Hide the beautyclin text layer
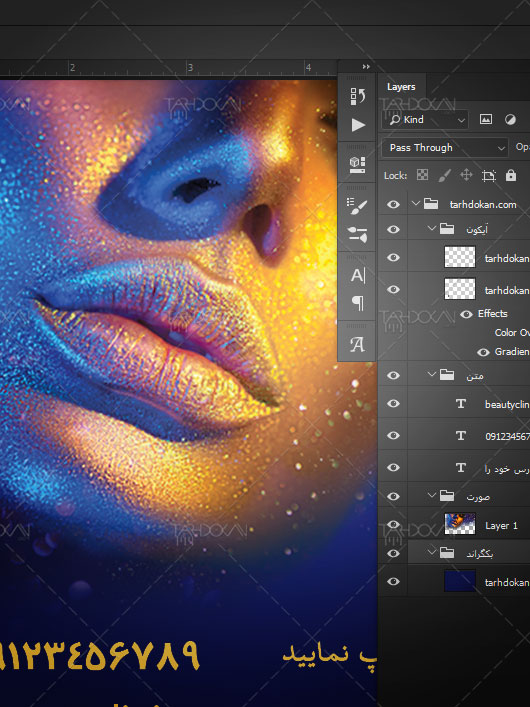This screenshot has height=707, width=530. 393,404
